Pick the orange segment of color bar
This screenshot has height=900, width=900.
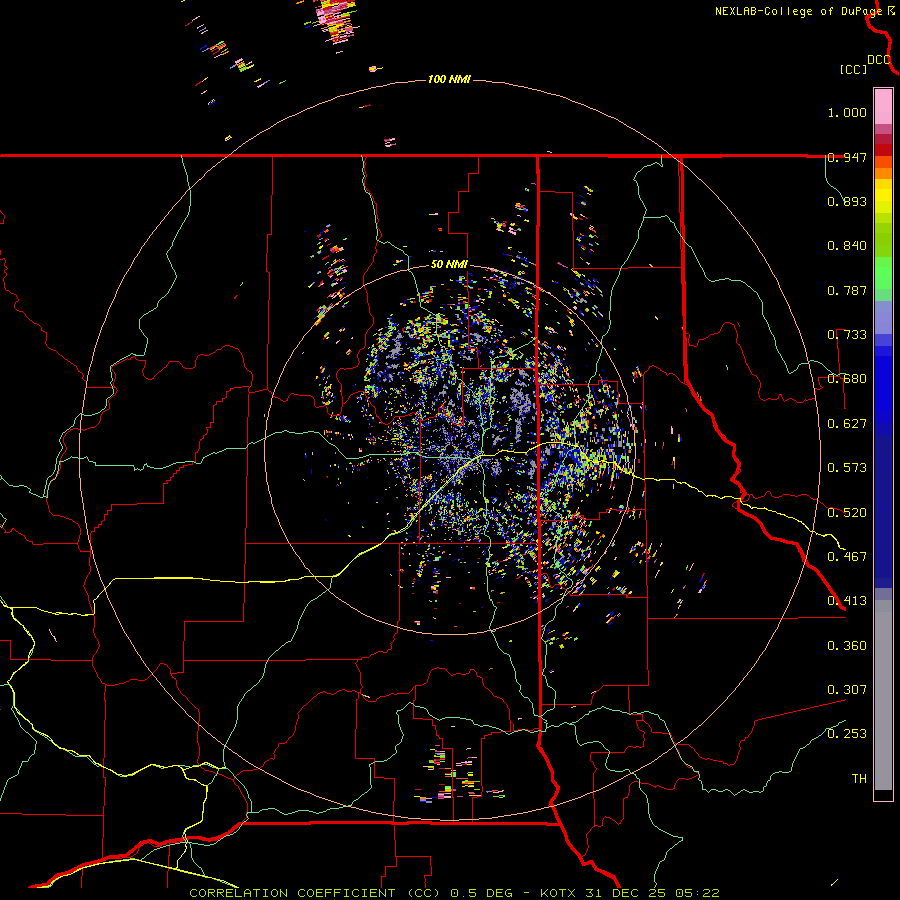[883, 167]
